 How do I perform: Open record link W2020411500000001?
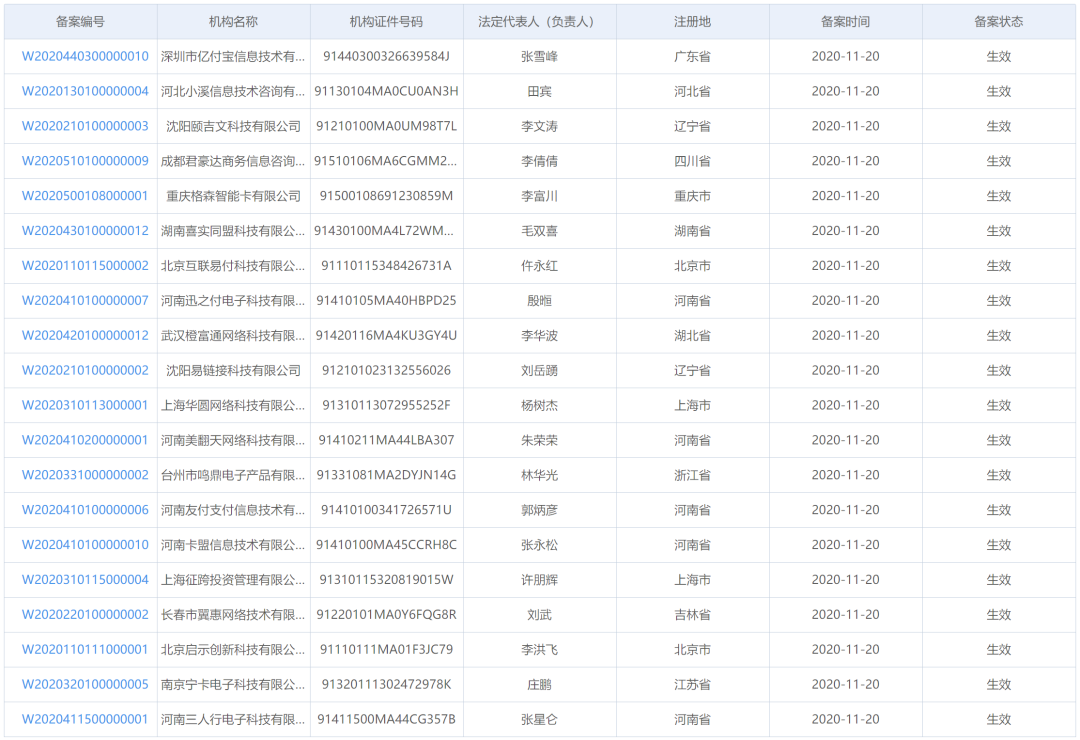click(x=85, y=719)
